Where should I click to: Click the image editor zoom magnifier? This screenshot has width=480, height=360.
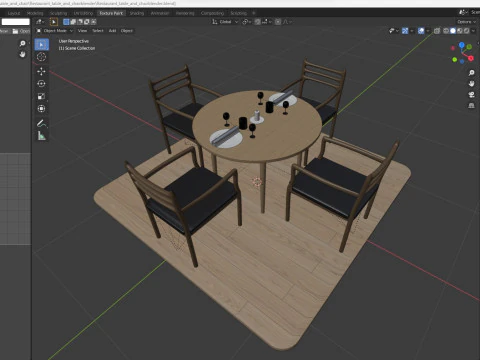point(22,44)
